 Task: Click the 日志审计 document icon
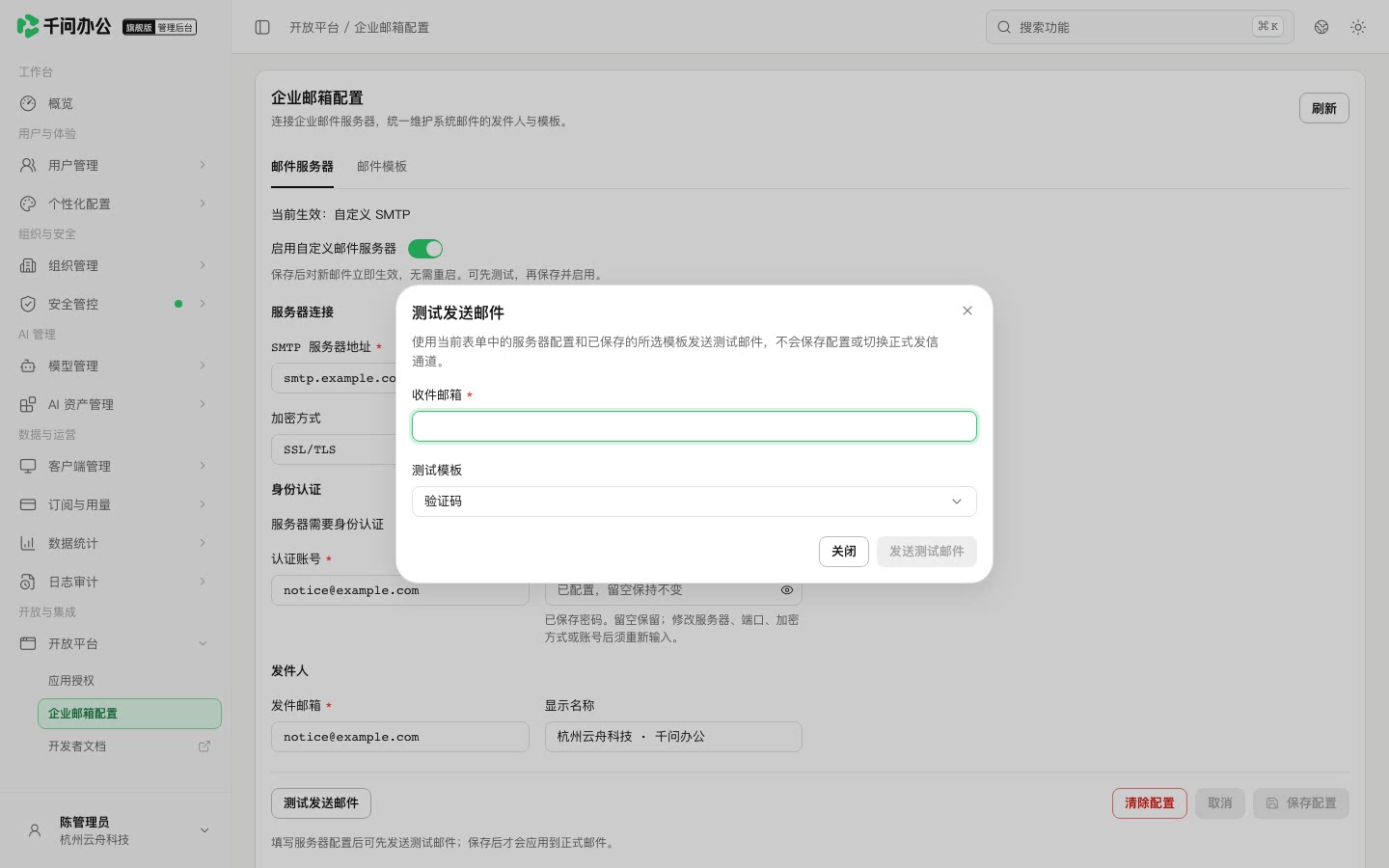(x=28, y=582)
